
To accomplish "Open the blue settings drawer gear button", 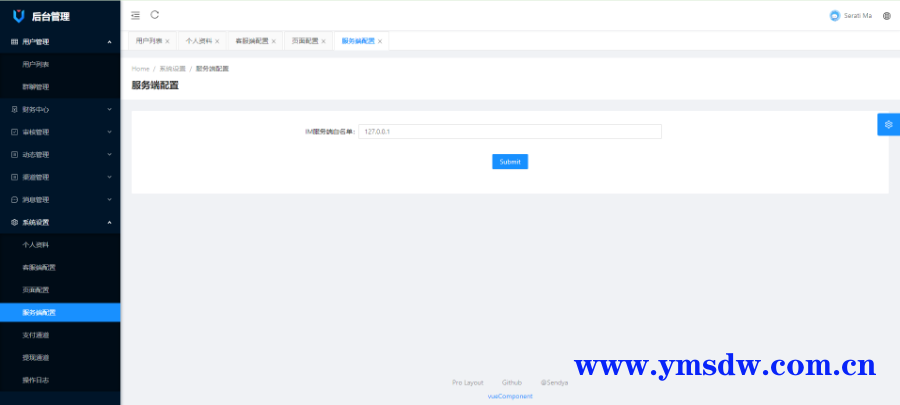I will 888,124.
